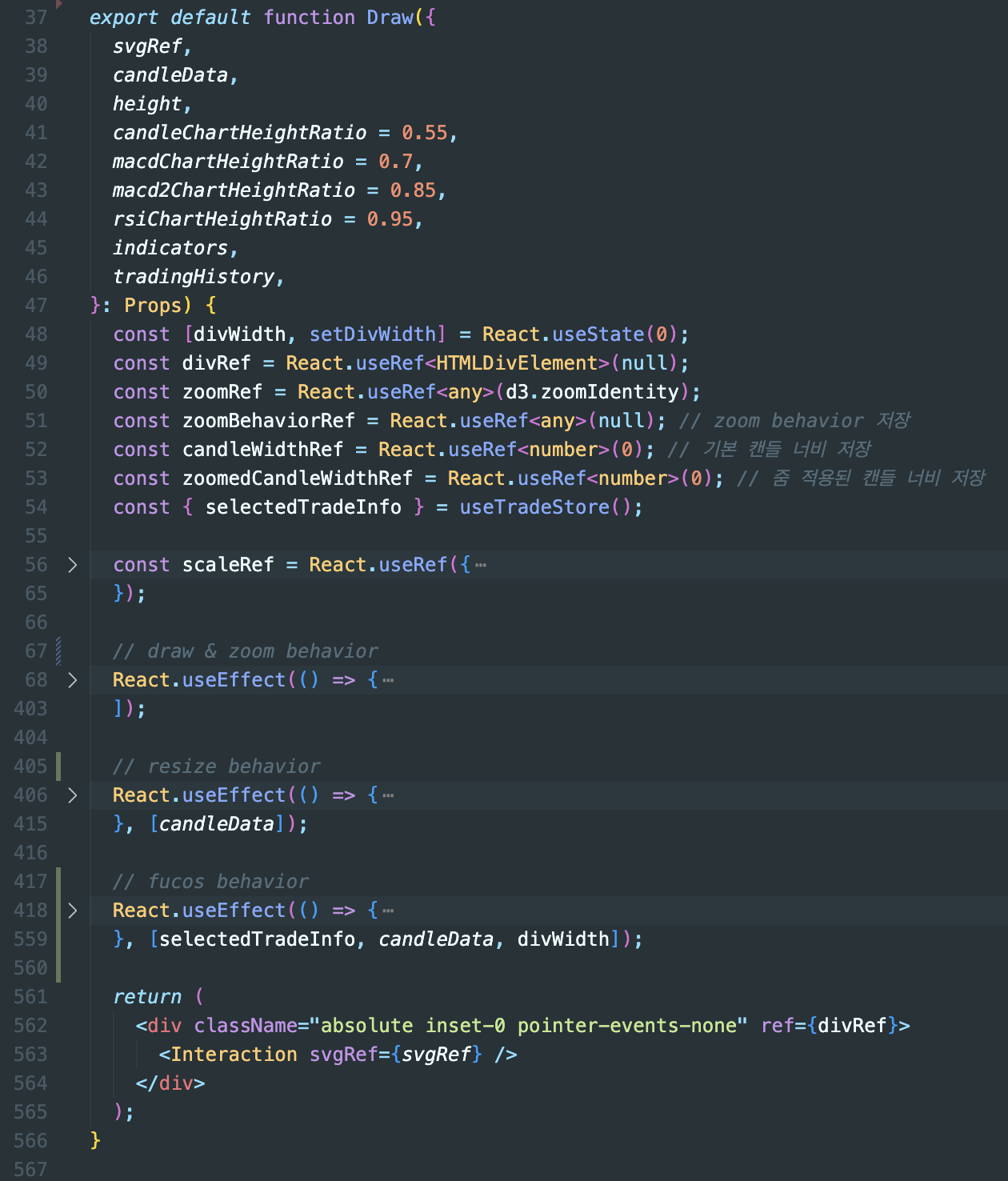Expand the folded useEffect on line 418
Screen dimensions: 1008x1181
(73, 911)
